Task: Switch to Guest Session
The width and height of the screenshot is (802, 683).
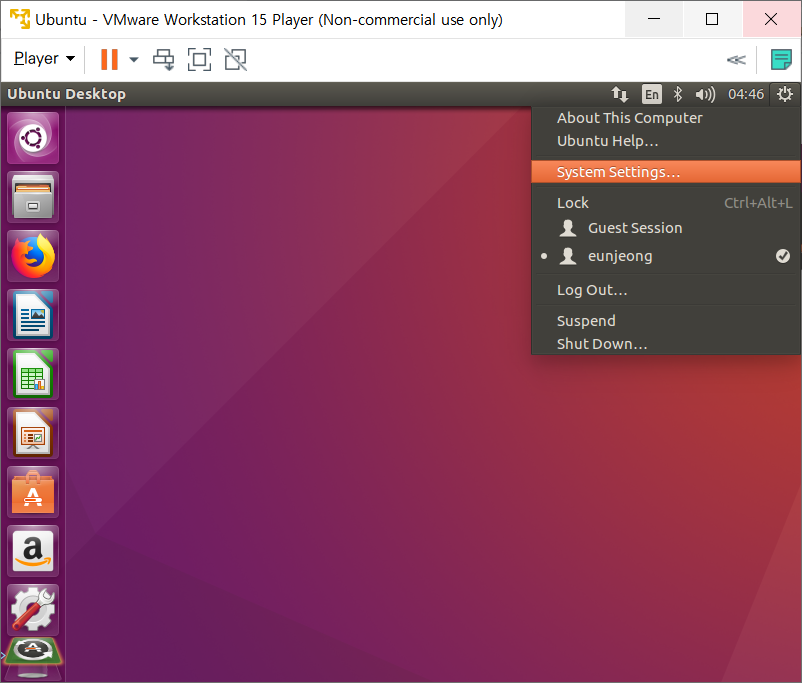Action: 666,228
